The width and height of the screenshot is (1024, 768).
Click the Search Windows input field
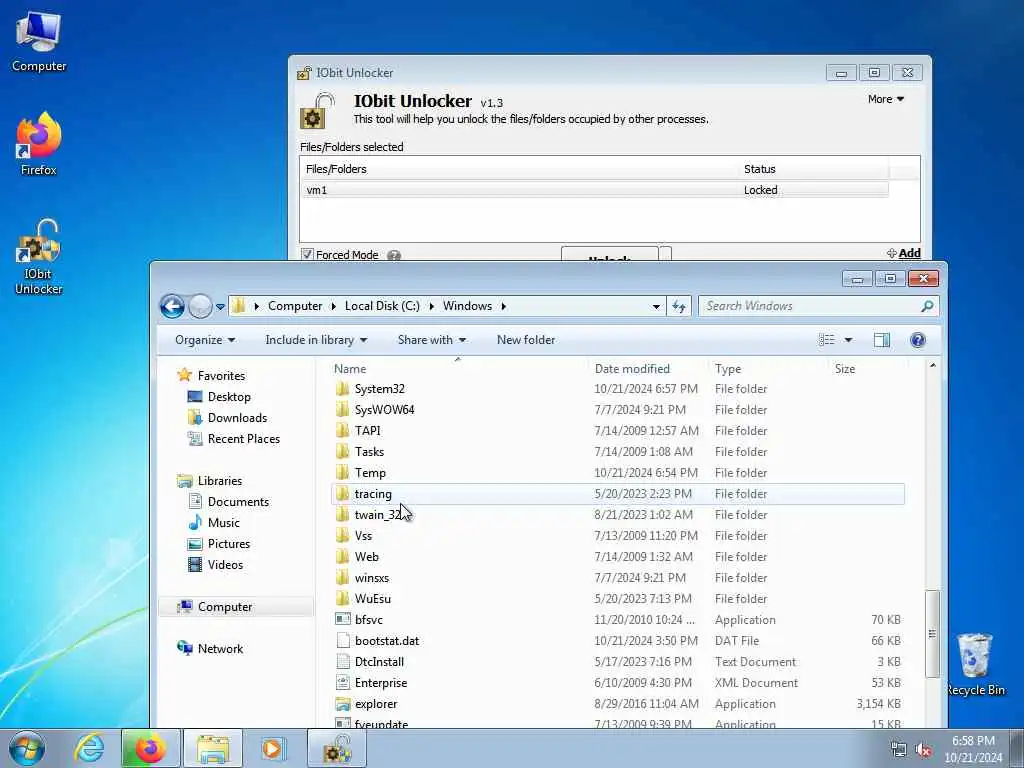pos(810,306)
